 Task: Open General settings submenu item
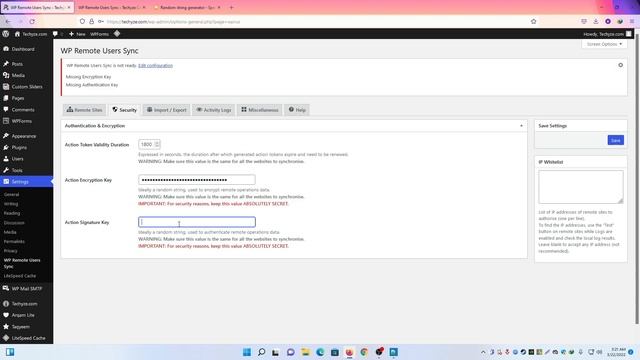[11, 195]
